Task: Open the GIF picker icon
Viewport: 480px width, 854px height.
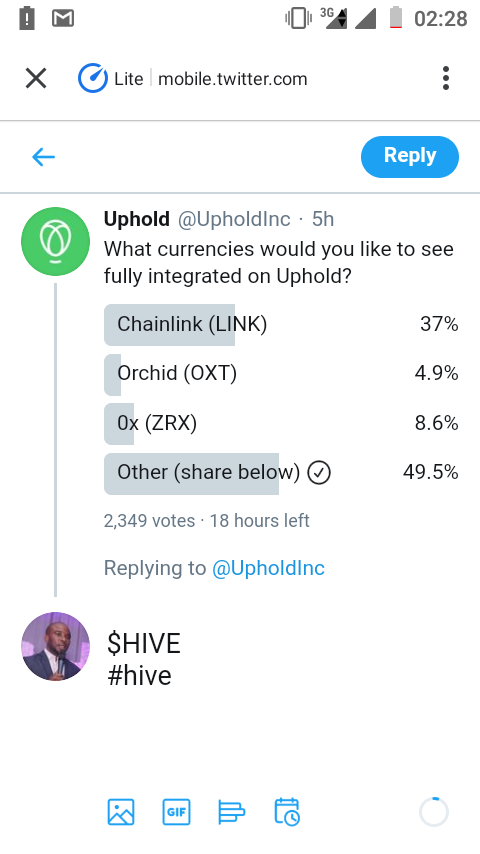Action: click(177, 812)
